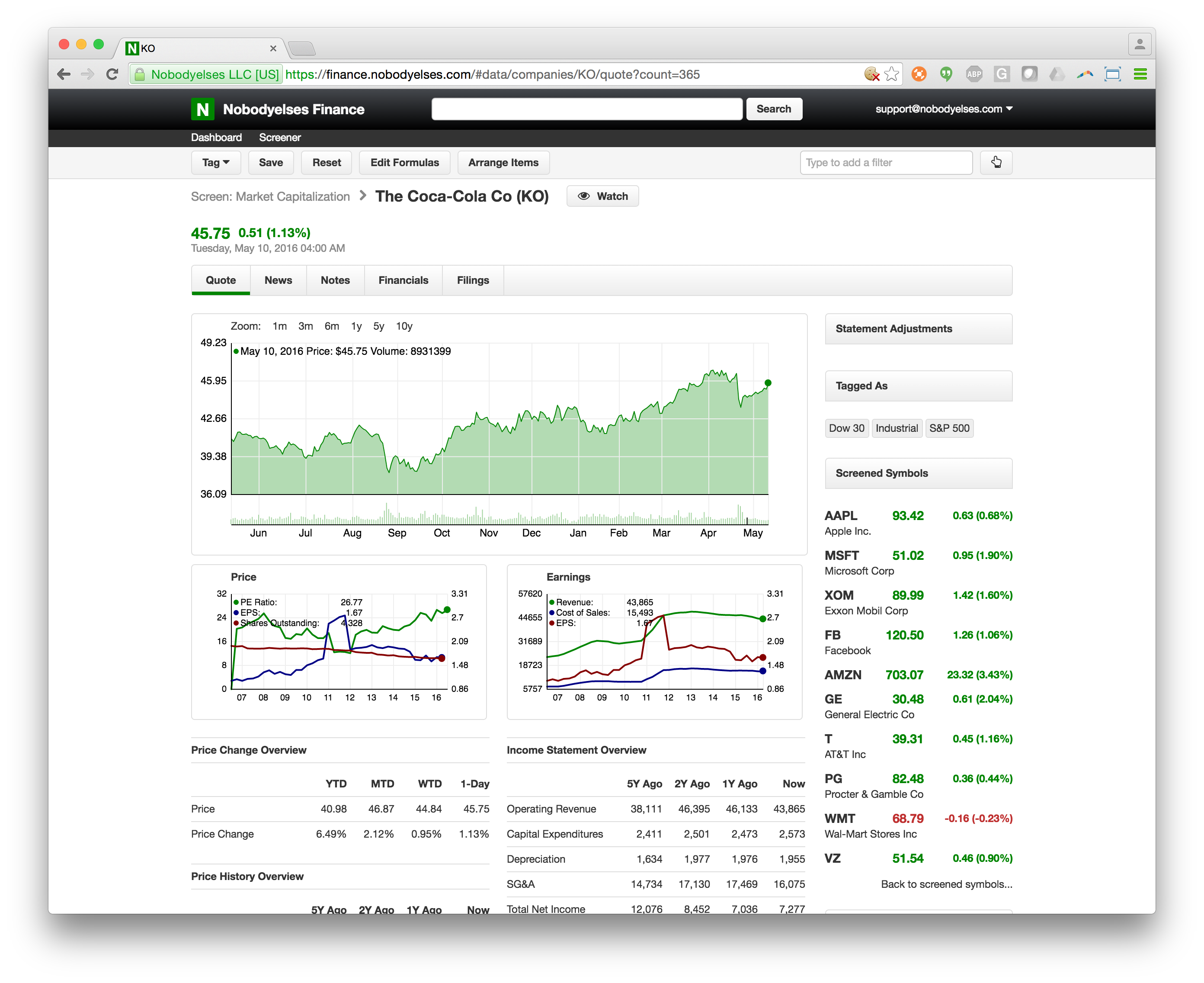The width and height of the screenshot is (1204, 983).
Task: Open the green Chrome hamburger menu
Action: (x=1140, y=74)
